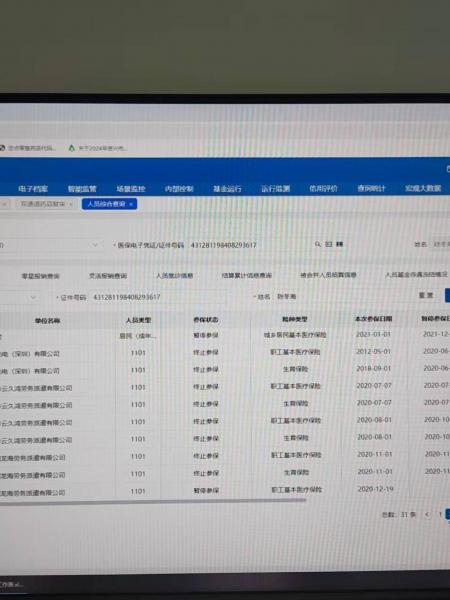Click the QR code scan icon
Viewport: 450px width, 600px height.
[x=339, y=244]
